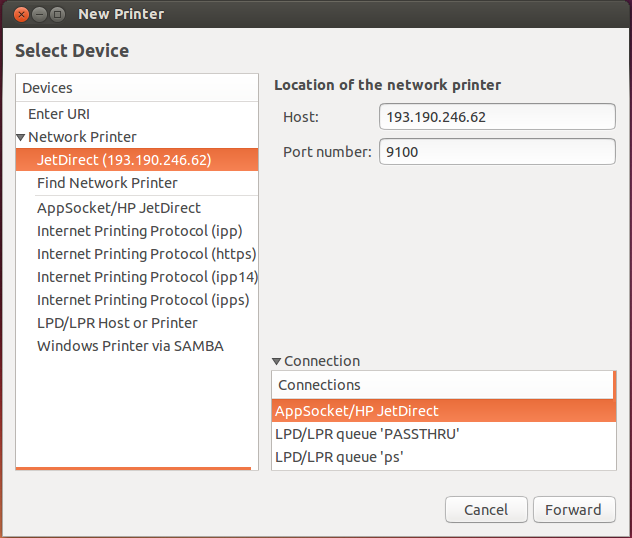Select LPD/LPR queue 'PASSTHRU' connection

click(443, 434)
